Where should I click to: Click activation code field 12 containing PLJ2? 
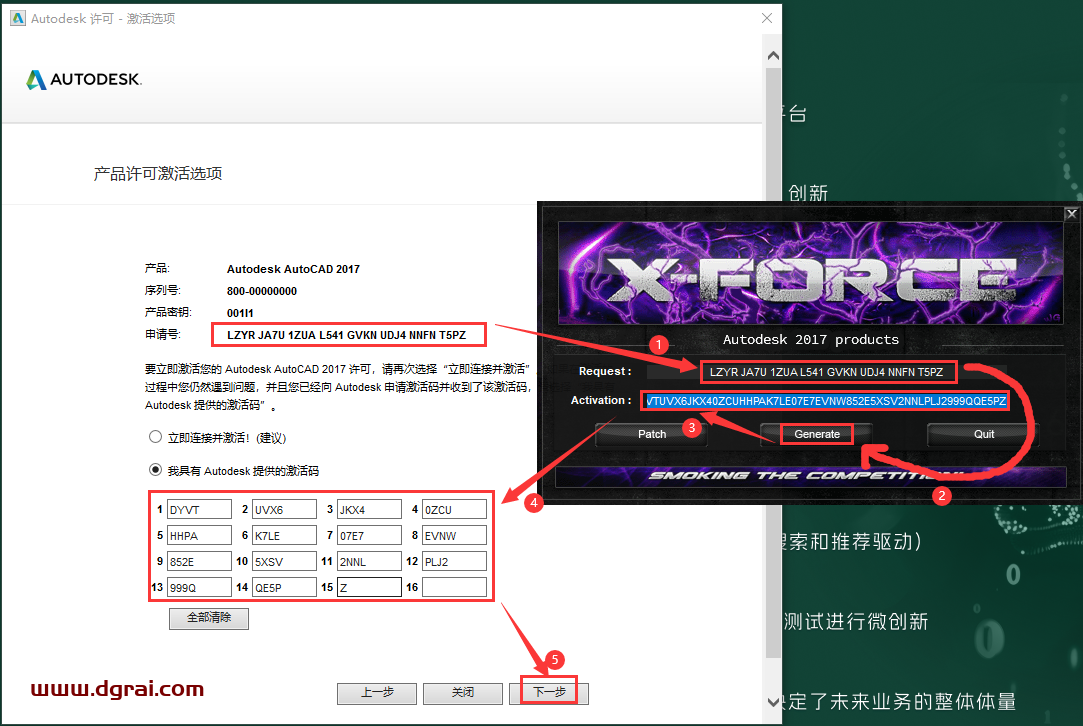[x=454, y=562]
